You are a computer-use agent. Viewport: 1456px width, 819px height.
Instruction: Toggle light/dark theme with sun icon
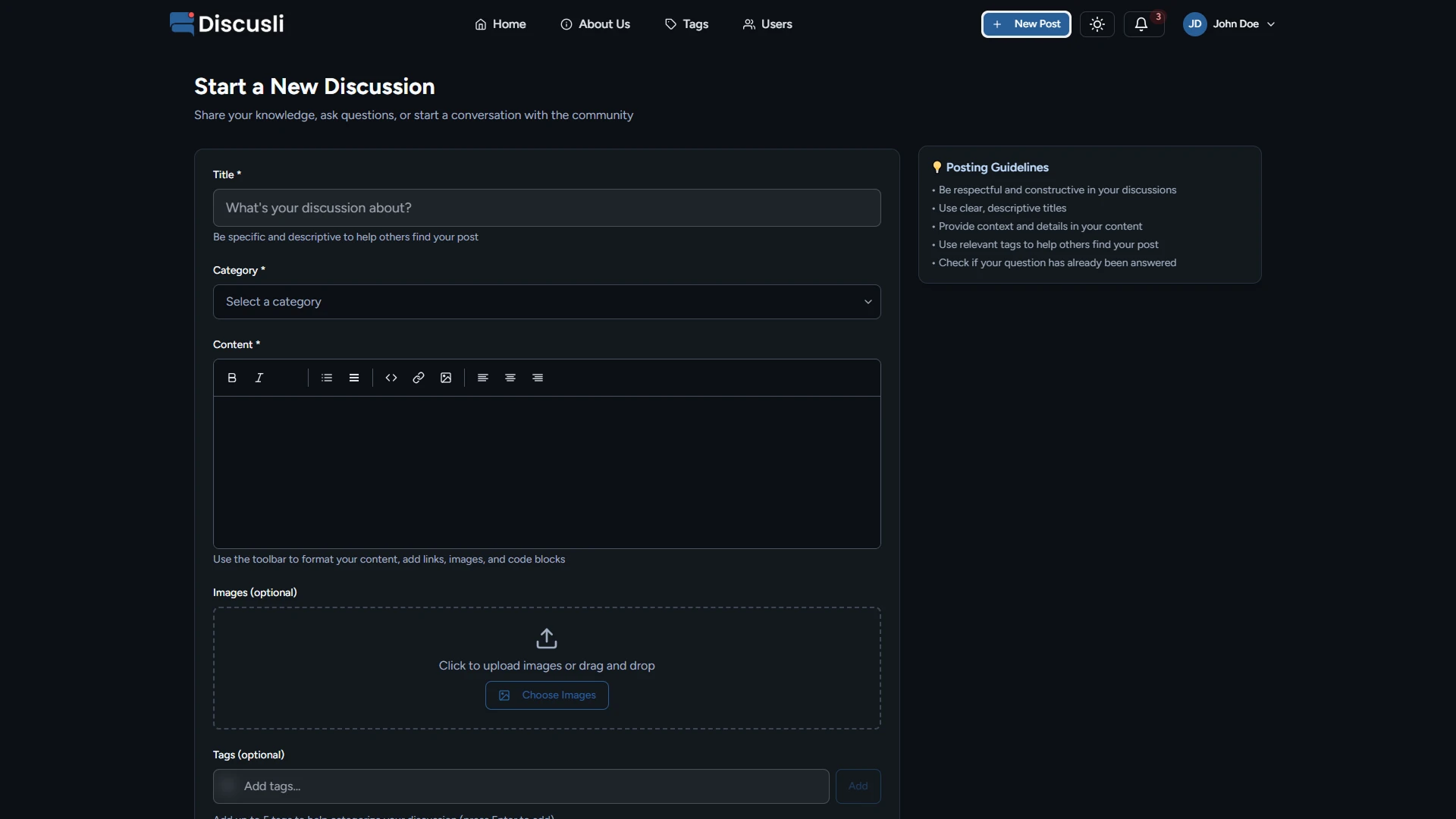(x=1097, y=24)
